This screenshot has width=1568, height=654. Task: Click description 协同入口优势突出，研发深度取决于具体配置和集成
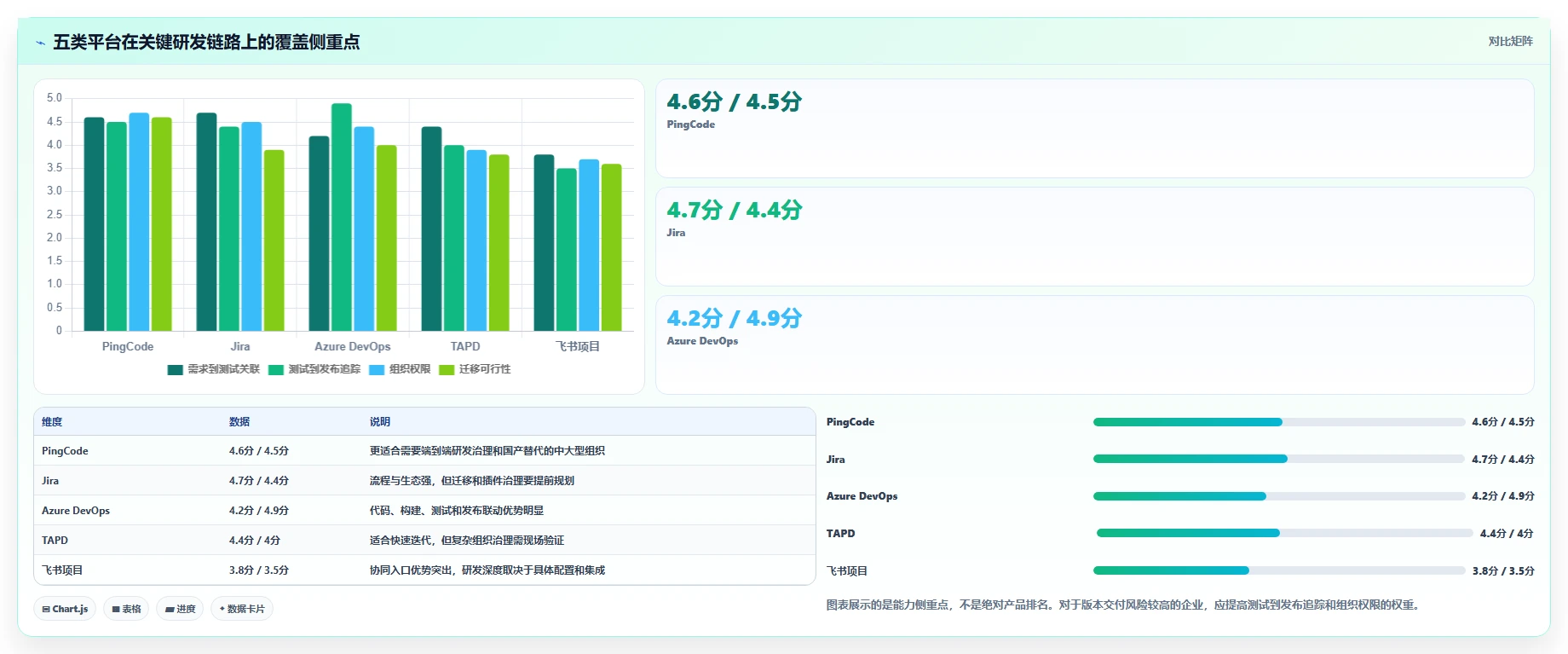point(487,570)
